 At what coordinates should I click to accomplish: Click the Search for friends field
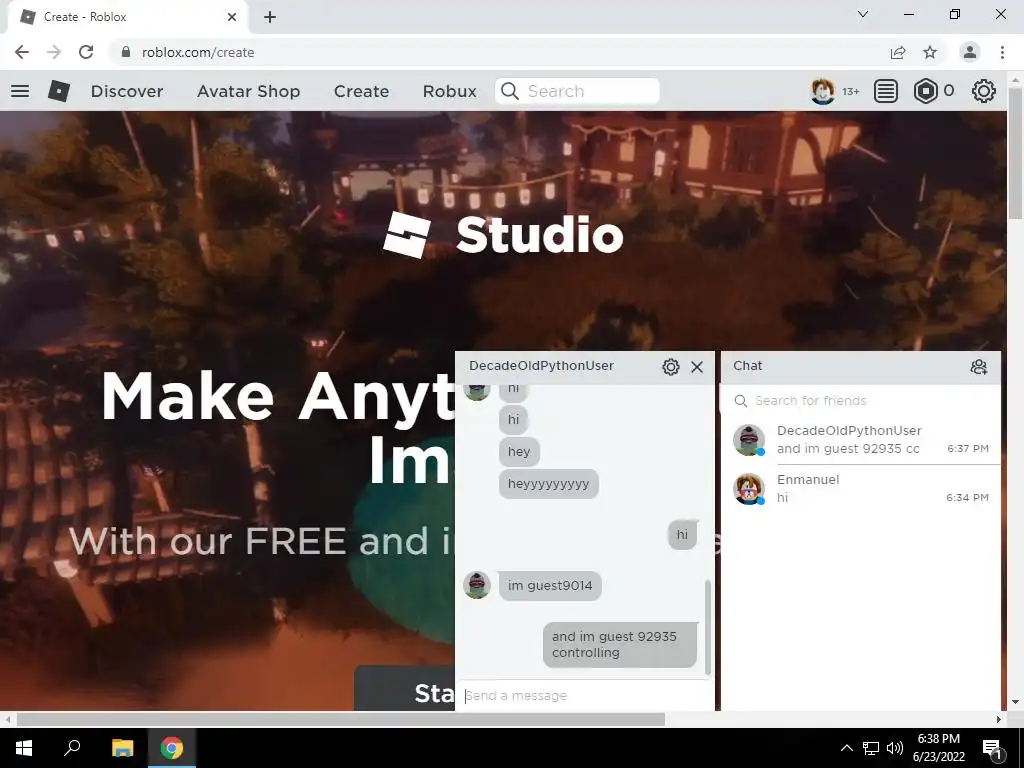tap(860, 400)
